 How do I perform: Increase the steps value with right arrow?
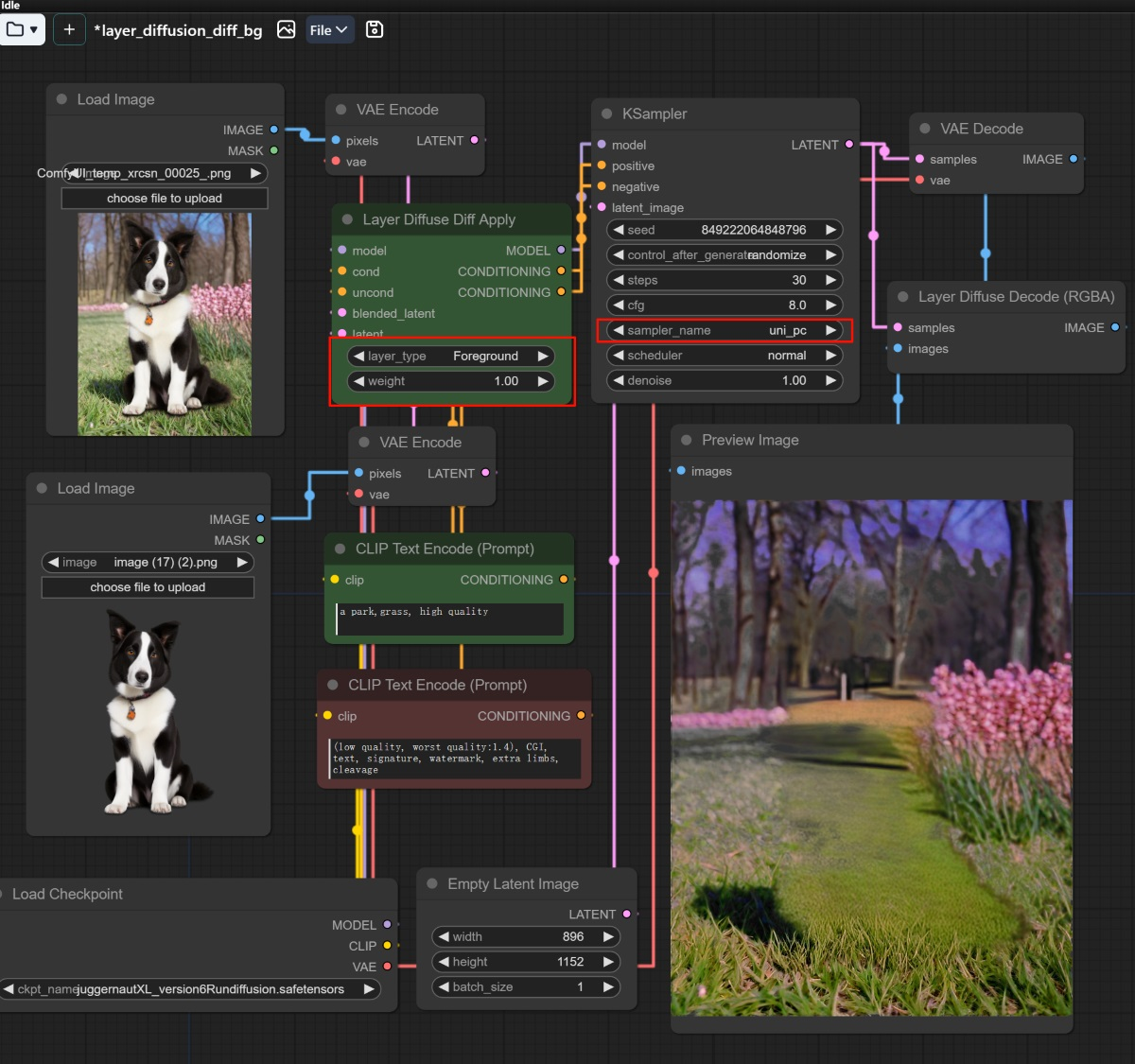click(x=830, y=280)
